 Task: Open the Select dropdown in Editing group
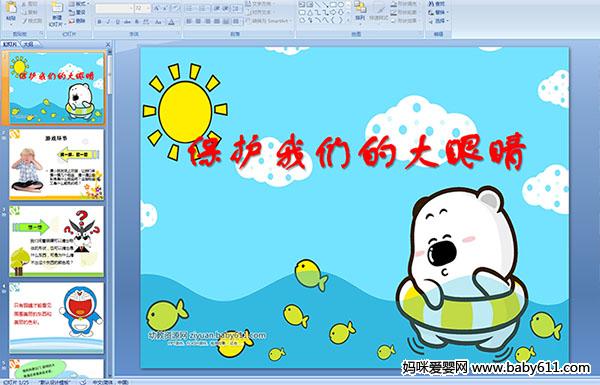point(438,21)
